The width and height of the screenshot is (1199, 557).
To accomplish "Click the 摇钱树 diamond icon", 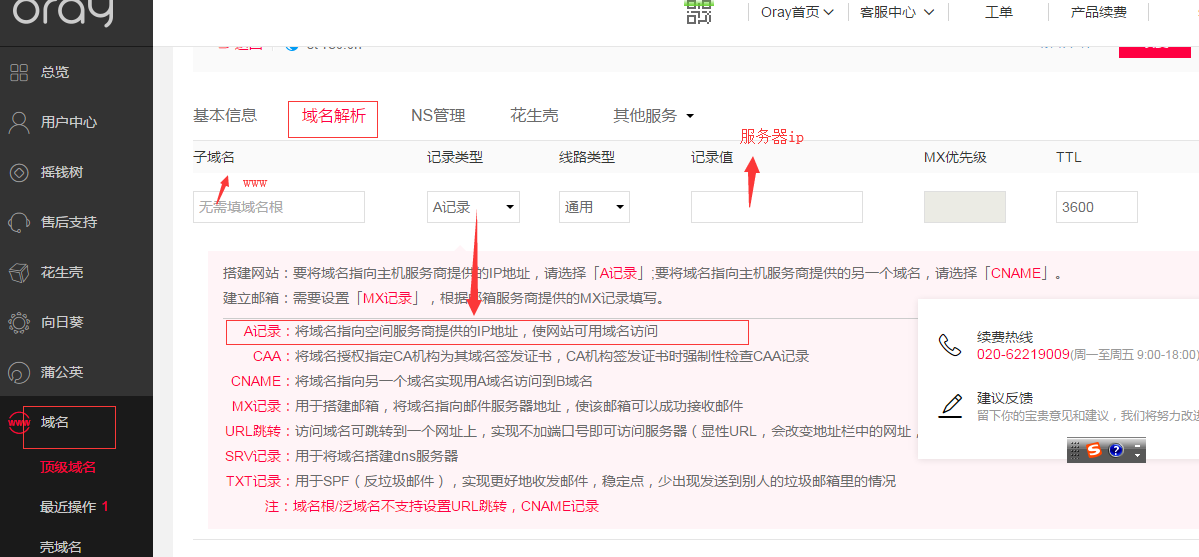I will tap(18, 173).
